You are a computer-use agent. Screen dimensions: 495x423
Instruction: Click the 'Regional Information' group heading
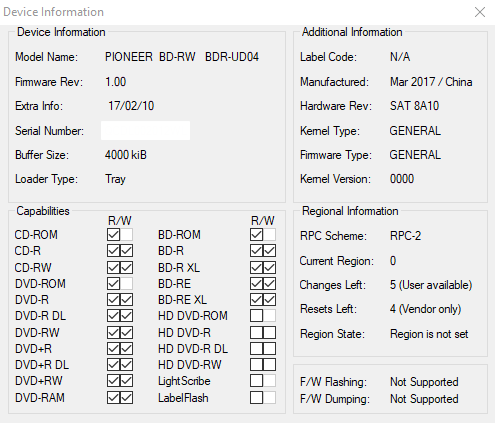click(350, 211)
